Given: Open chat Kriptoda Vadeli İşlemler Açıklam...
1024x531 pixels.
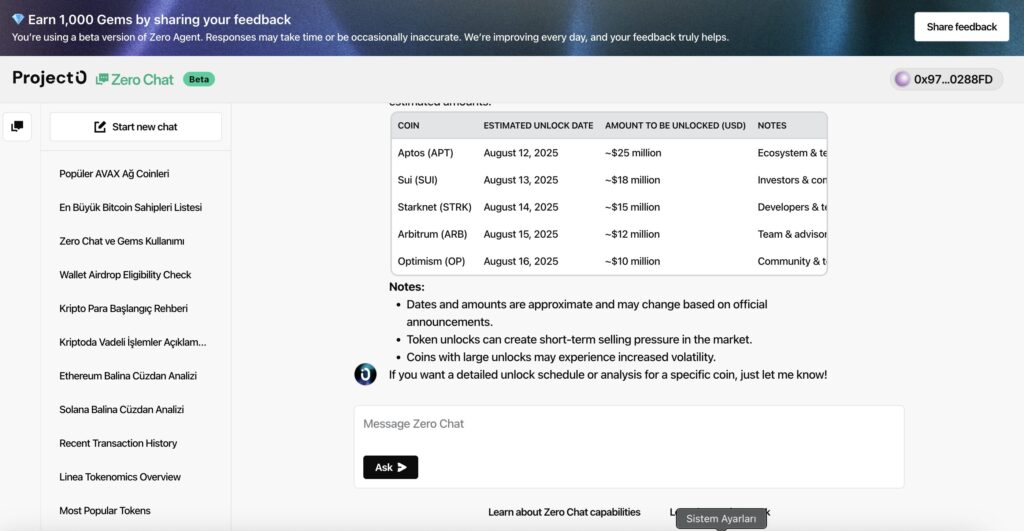Looking at the screenshot, I should pyautogui.click(x=133, y=342).
